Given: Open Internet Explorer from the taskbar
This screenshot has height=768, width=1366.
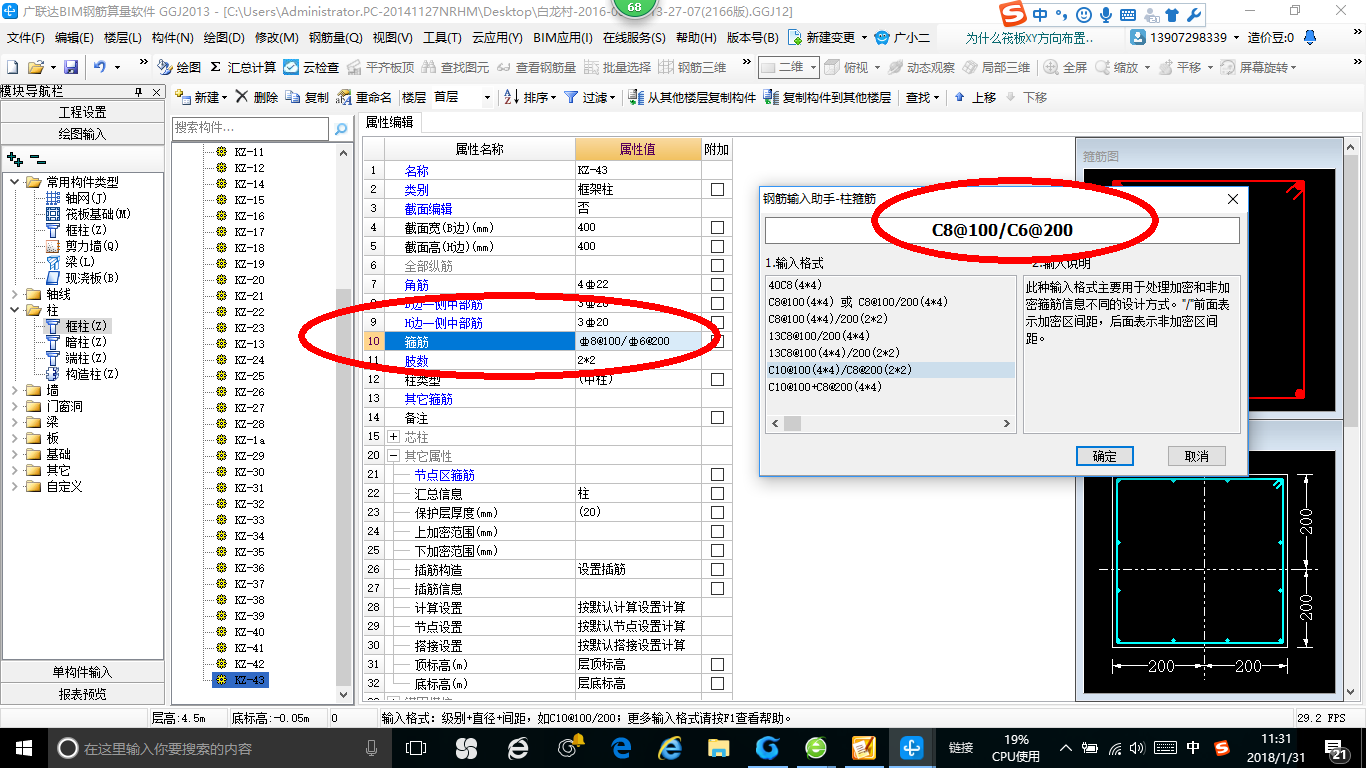Looking at the screenshot, I should pyautogui.click(x=669, y=748).
